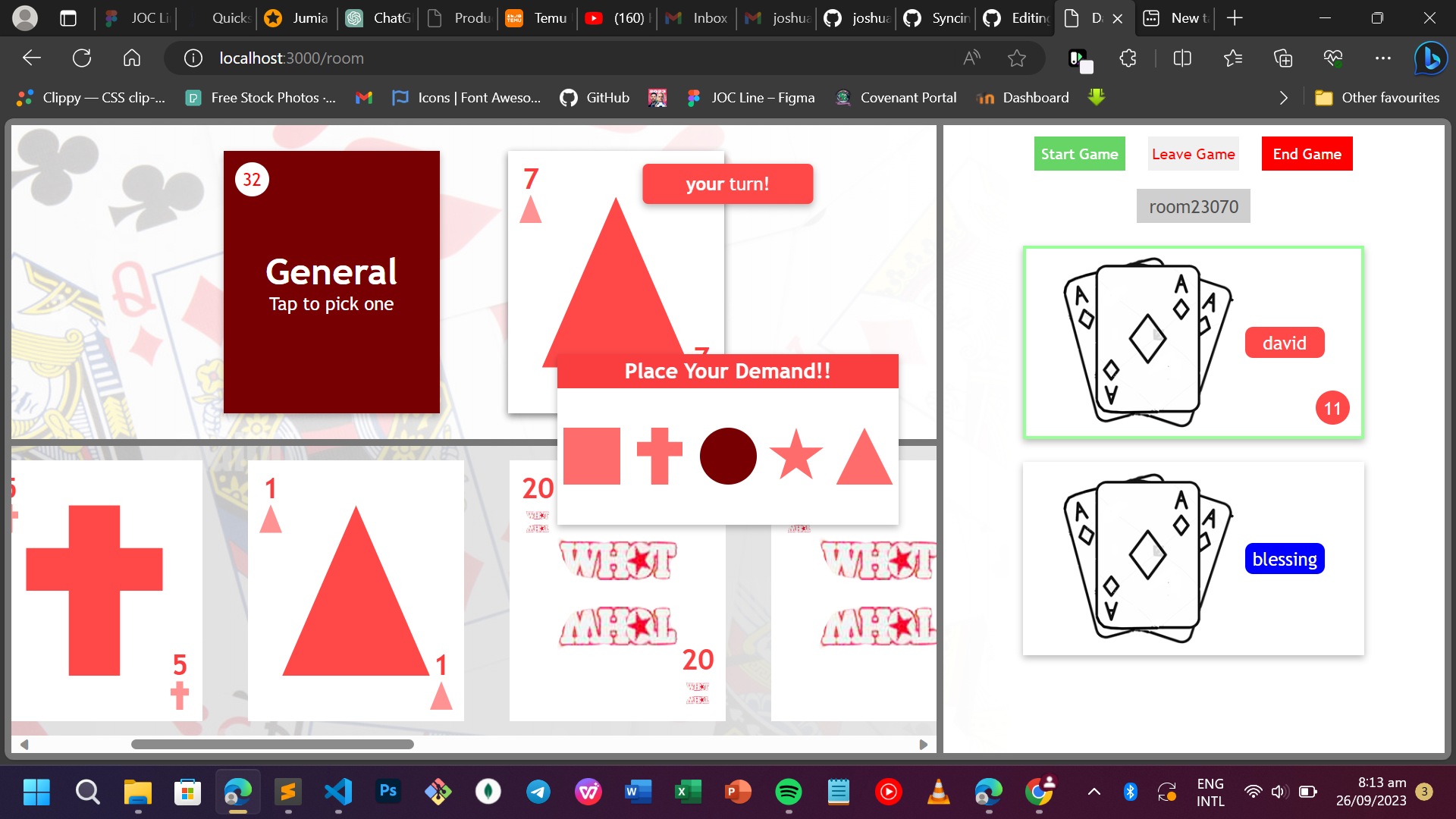Click the browser Refresh icon

[82, 58]
